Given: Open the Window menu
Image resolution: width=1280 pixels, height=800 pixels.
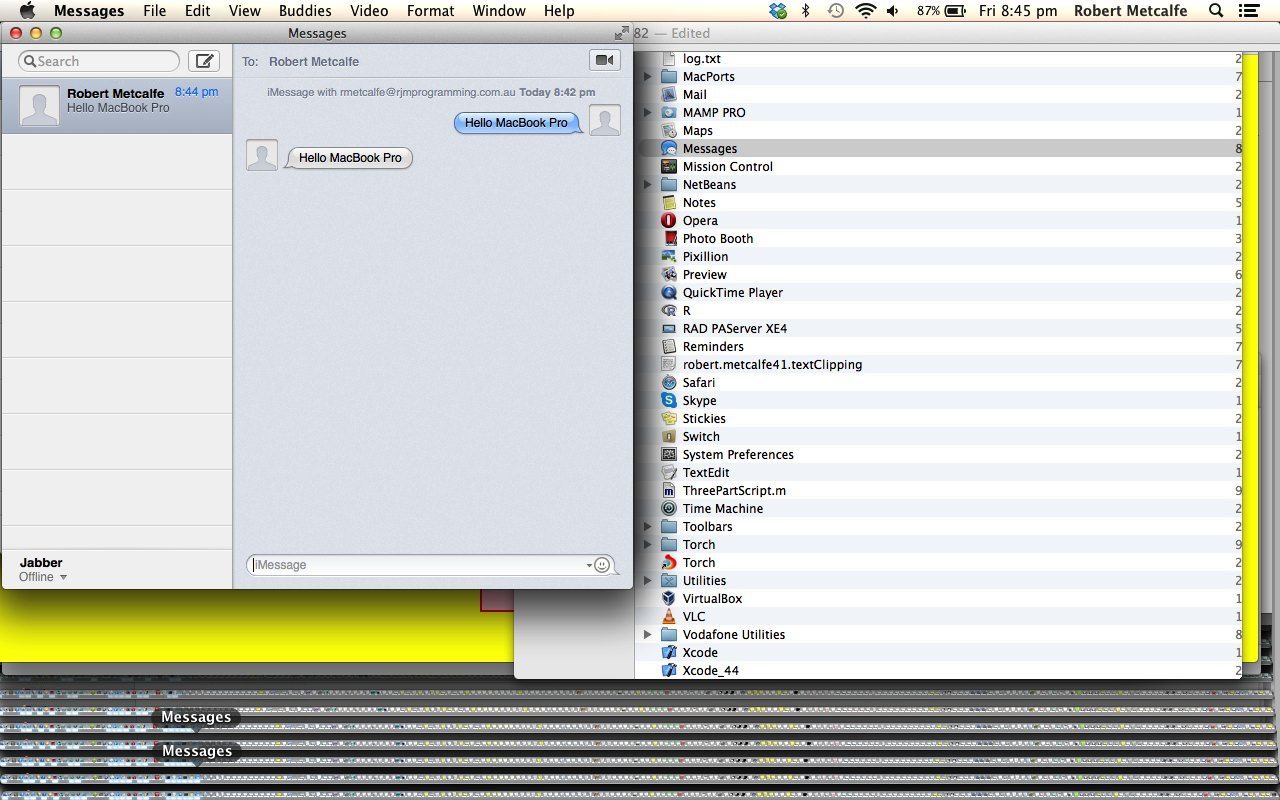Looking at the screenshot, I should click(498, 11).
